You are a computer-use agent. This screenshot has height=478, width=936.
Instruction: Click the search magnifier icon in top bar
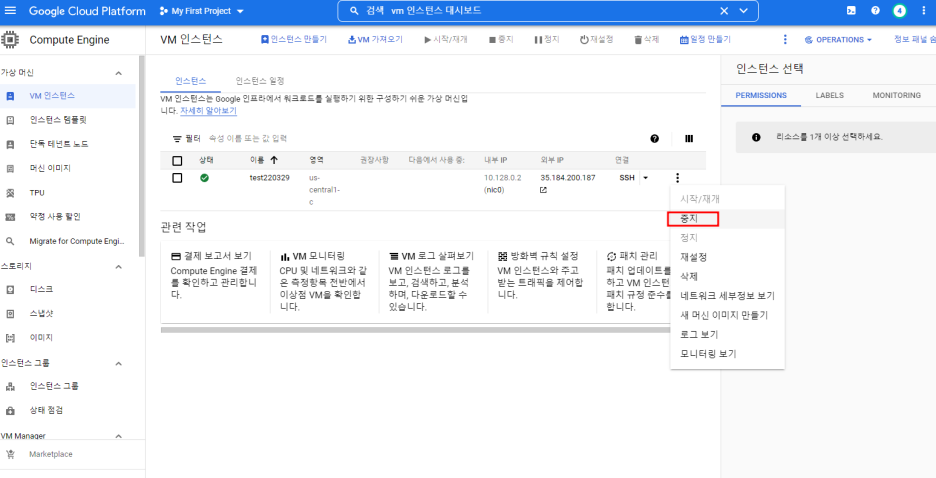(354, 11)
